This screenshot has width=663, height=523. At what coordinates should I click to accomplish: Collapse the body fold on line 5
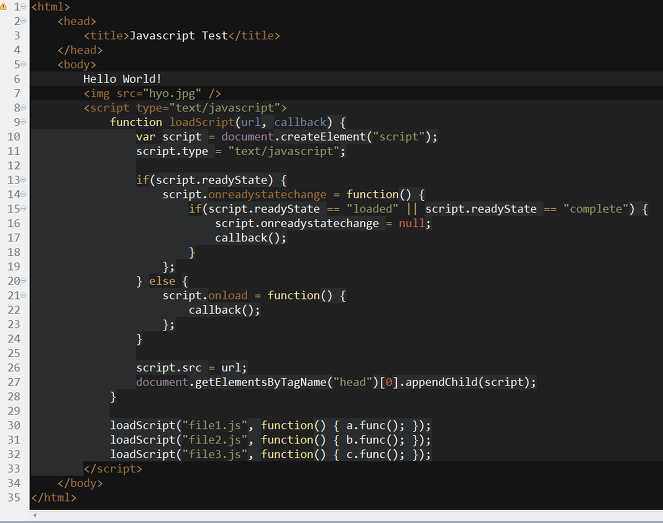click(23, 64)
